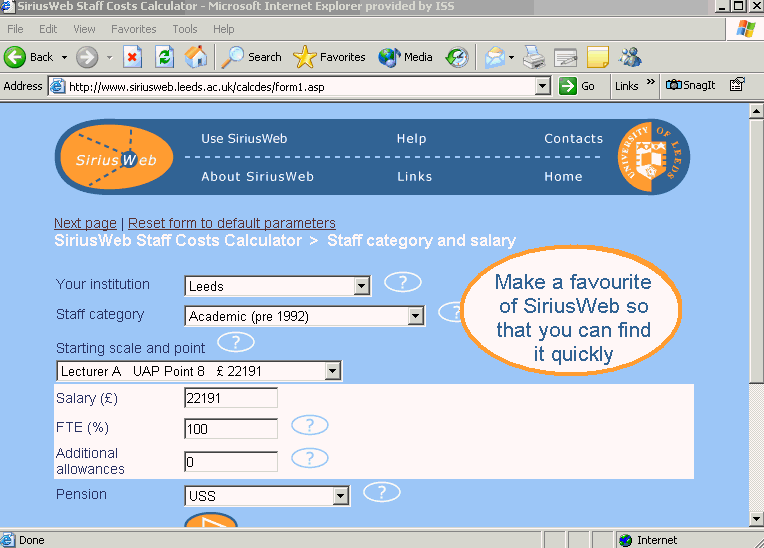Open the browser History toolbar icon
This screenshot has width=764, height=548.
tap(457, 57)
